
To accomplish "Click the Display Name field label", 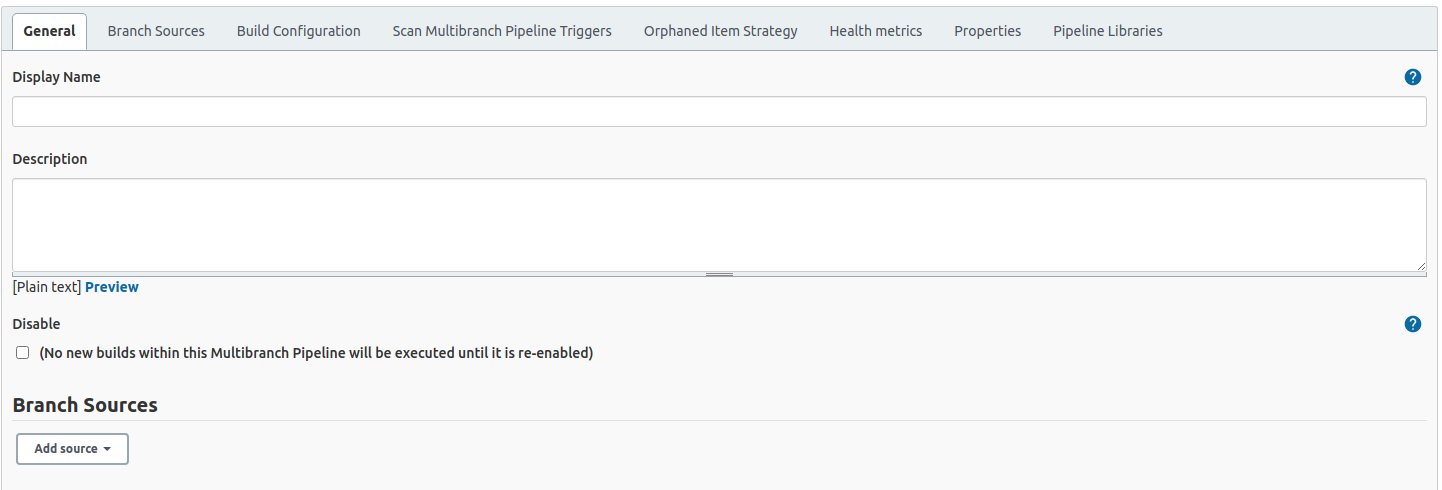I will (56, 77).
